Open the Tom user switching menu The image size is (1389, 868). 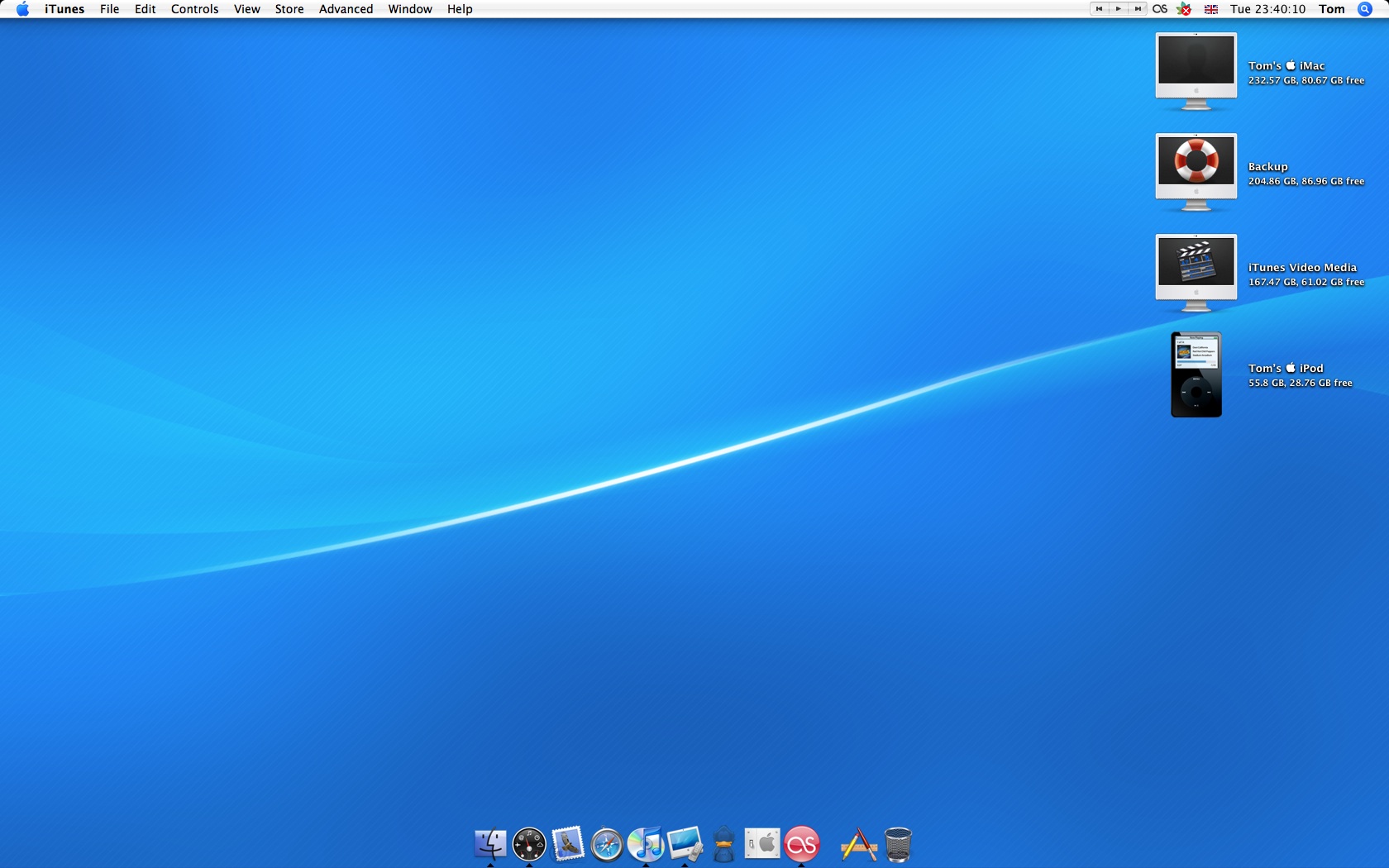[1331, 9]
